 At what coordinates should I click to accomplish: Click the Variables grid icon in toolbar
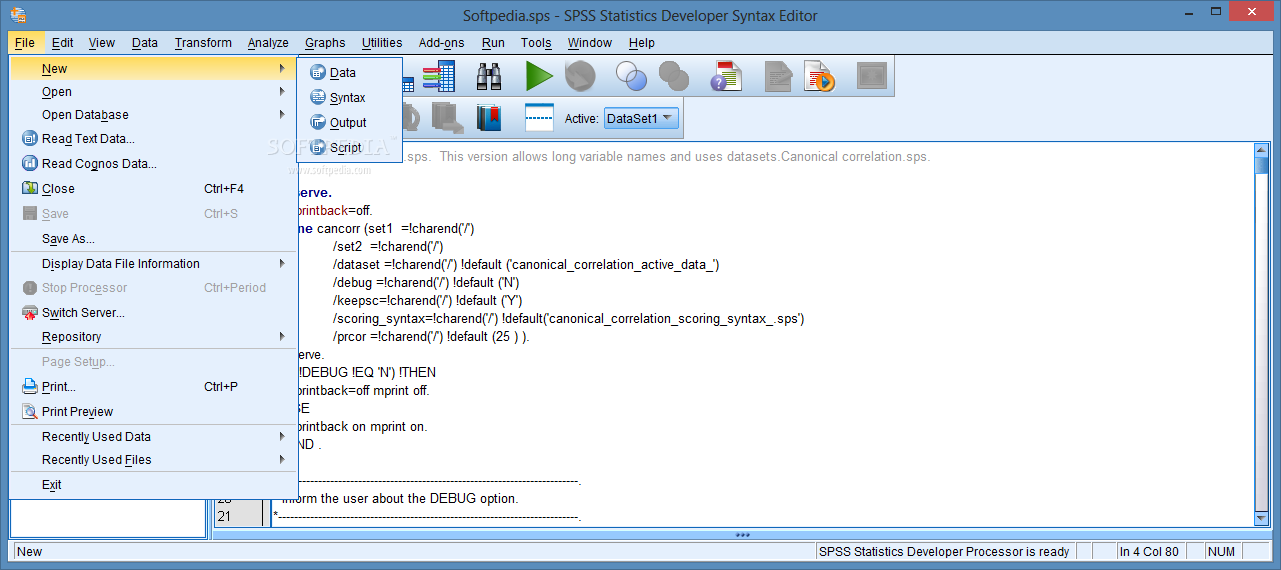(438, 76)
